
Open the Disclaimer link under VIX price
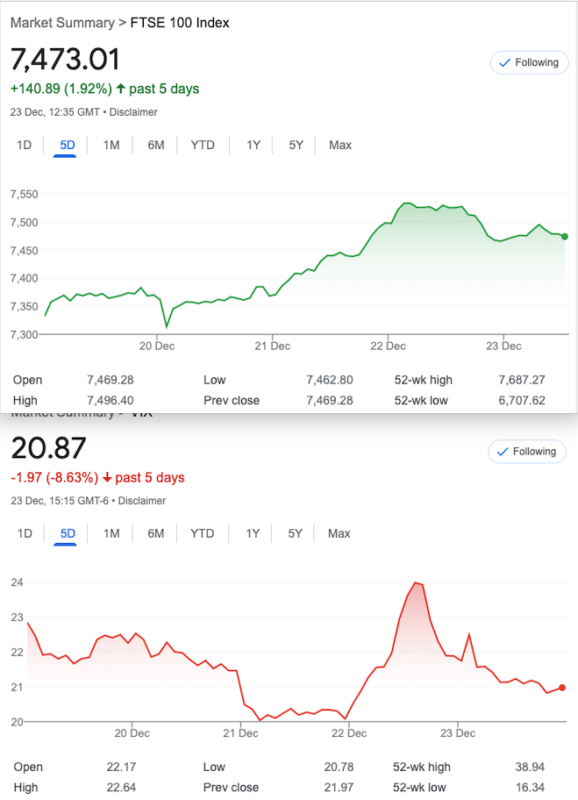point(142,501)
